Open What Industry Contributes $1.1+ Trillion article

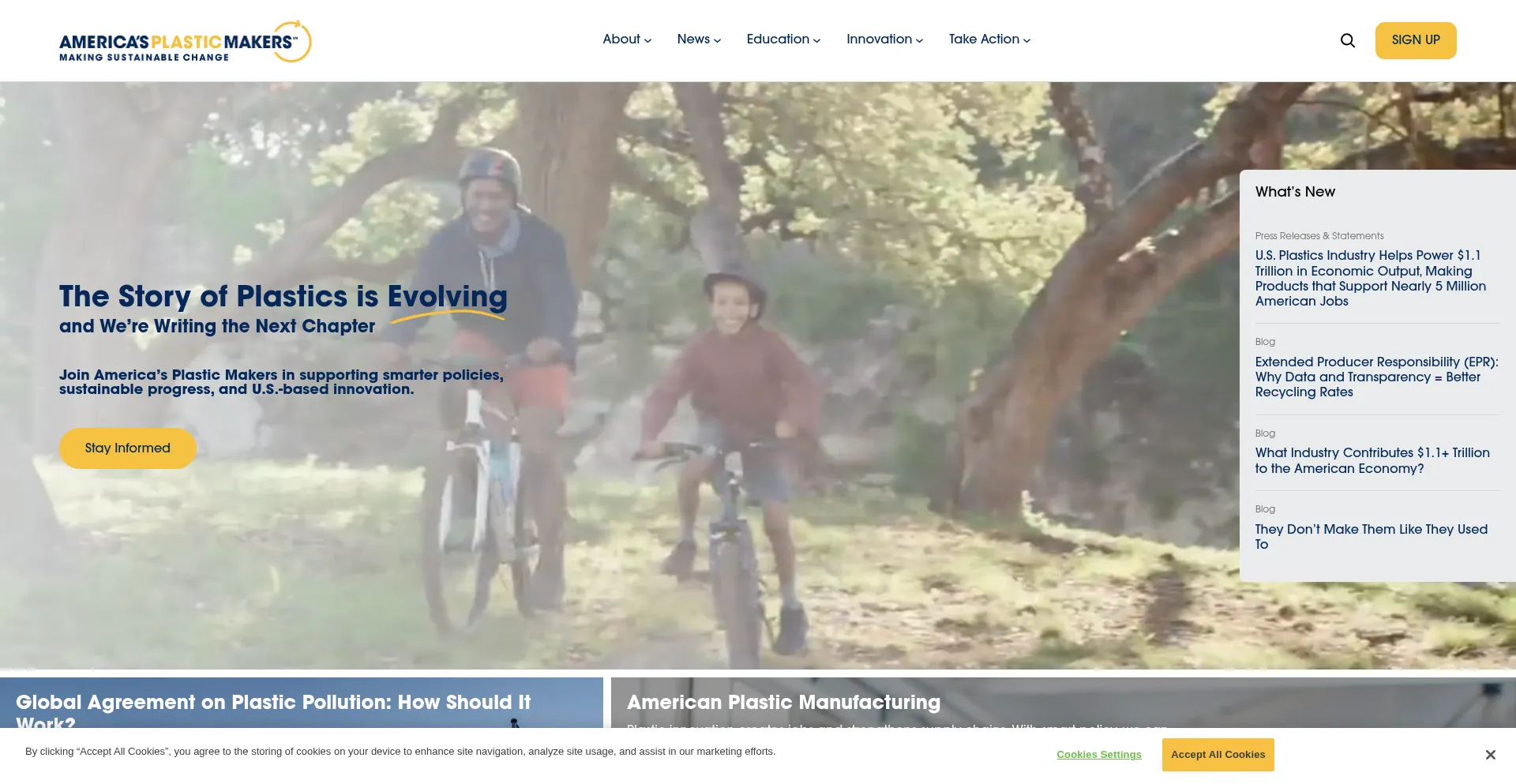1372,460
